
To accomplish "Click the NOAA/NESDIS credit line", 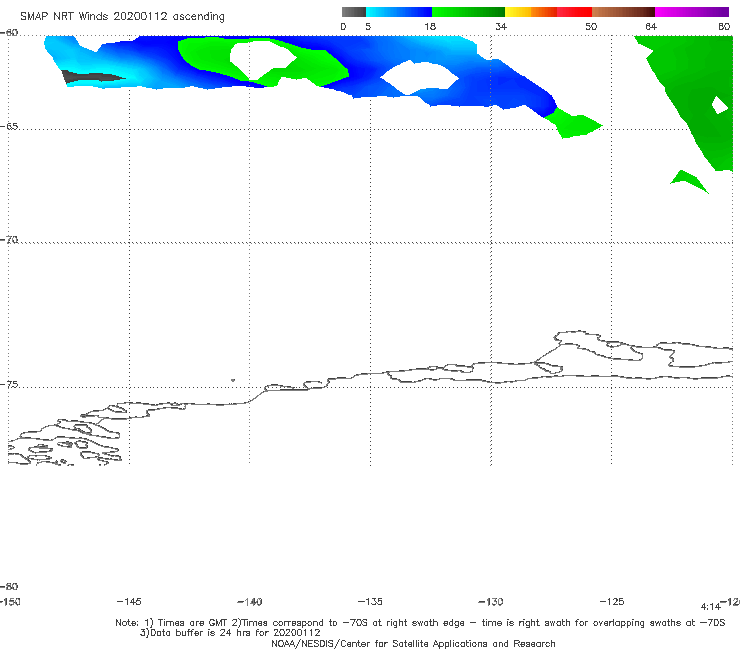I will [413, 644].
